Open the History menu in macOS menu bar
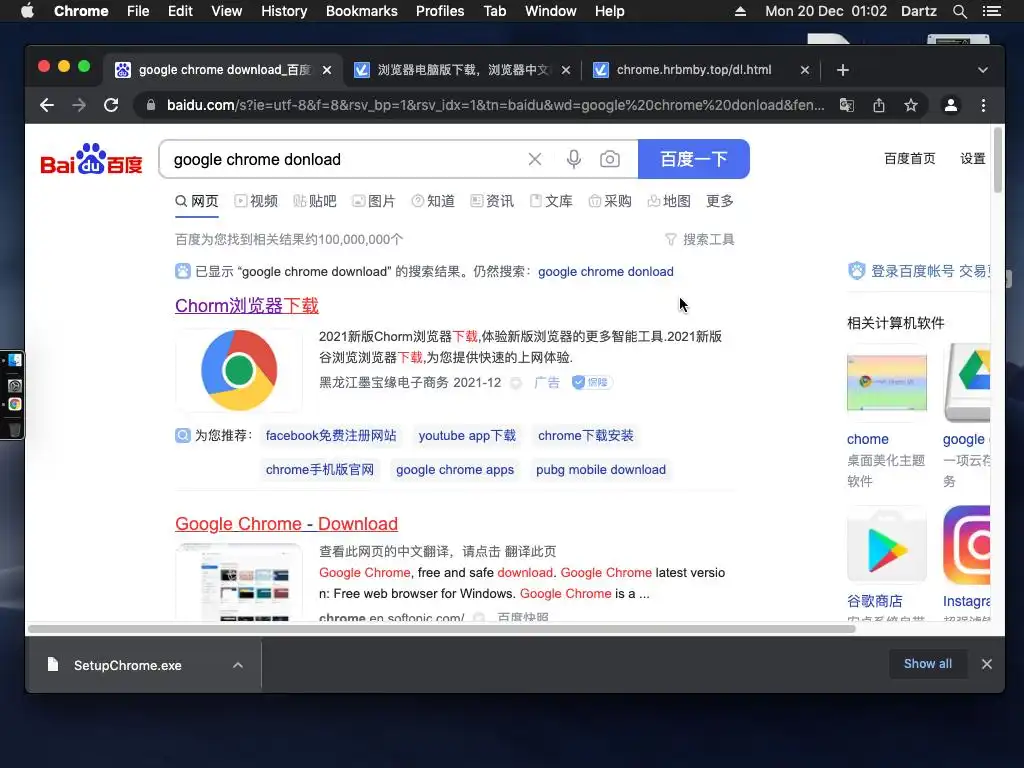This screenshot has width=1024, height=768. [x=283, y=11]
